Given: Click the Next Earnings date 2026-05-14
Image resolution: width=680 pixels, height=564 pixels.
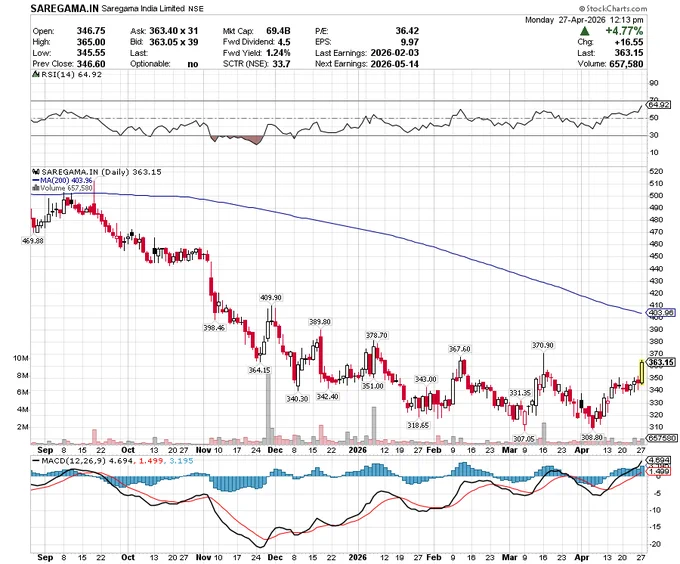Looking at the screenshot, I should point(395,64).
